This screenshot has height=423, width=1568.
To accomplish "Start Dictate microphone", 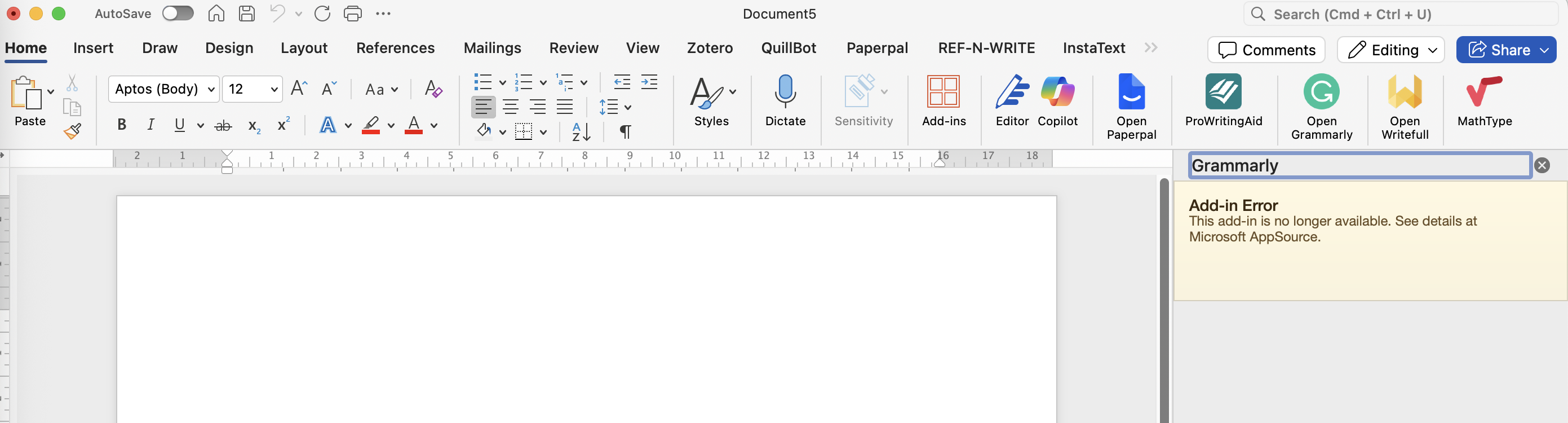I will tap(785, 100).
